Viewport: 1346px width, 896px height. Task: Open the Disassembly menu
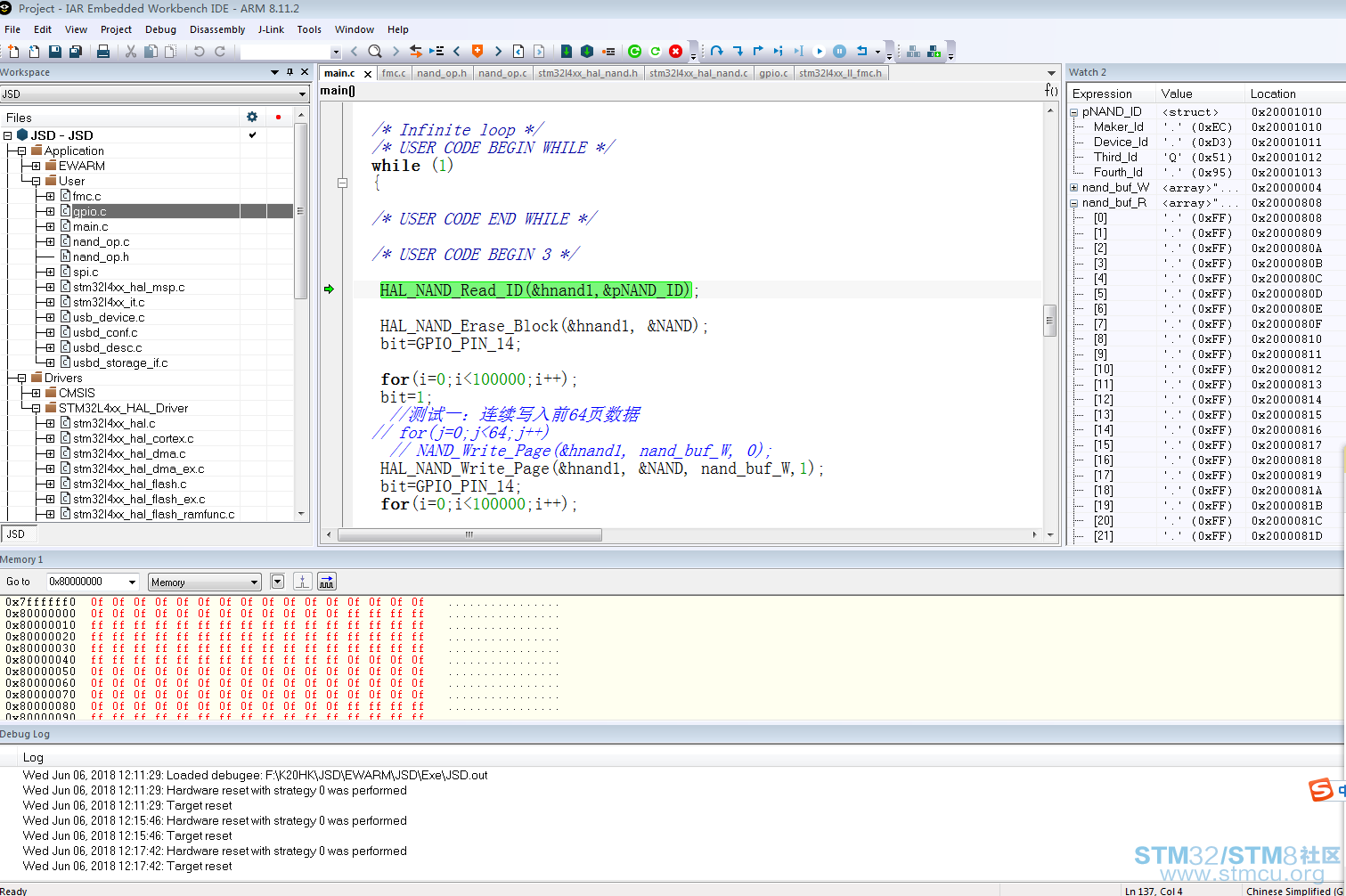coord(217,29)
